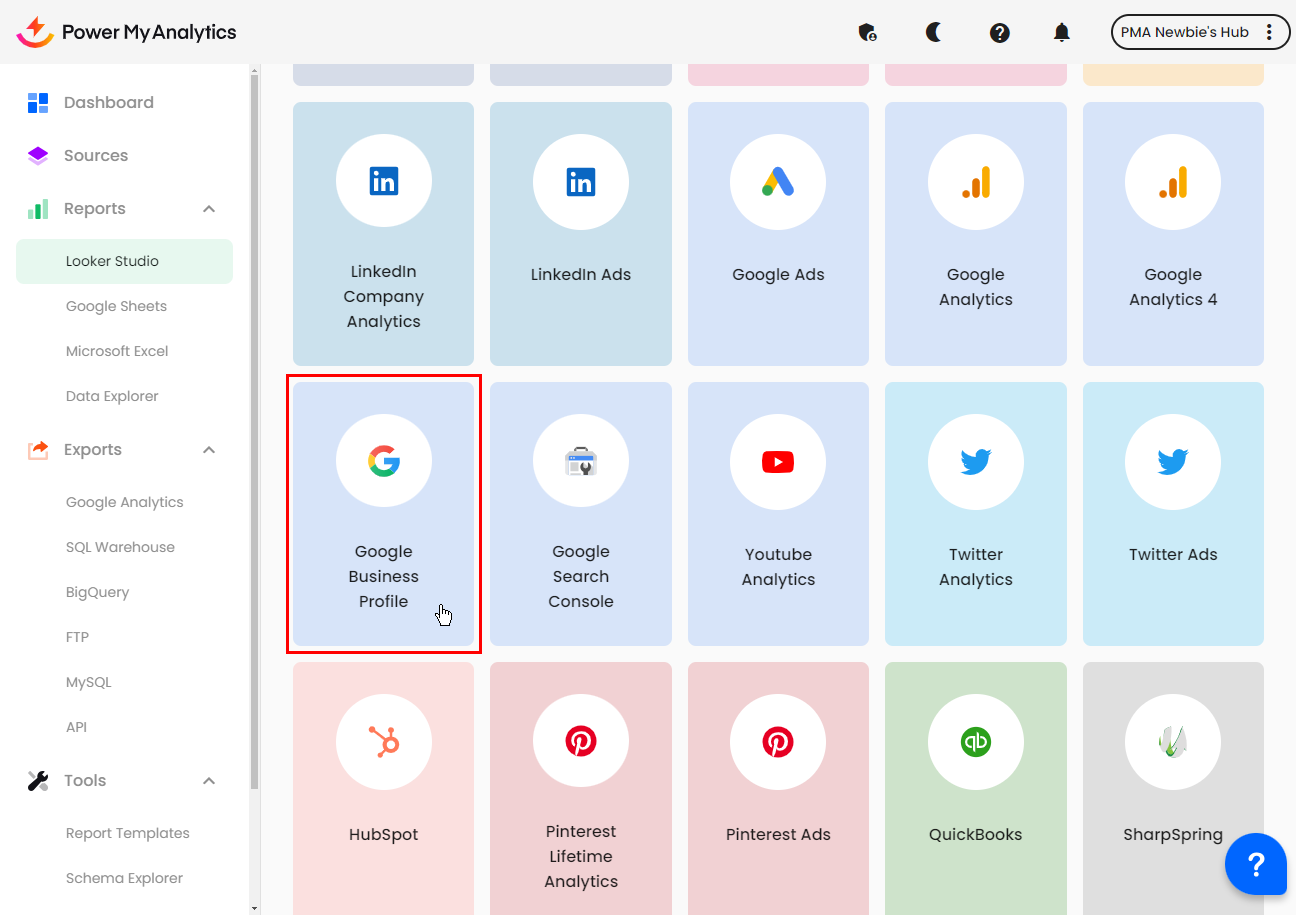Open the Google Sheets reports link

(116, 306)
